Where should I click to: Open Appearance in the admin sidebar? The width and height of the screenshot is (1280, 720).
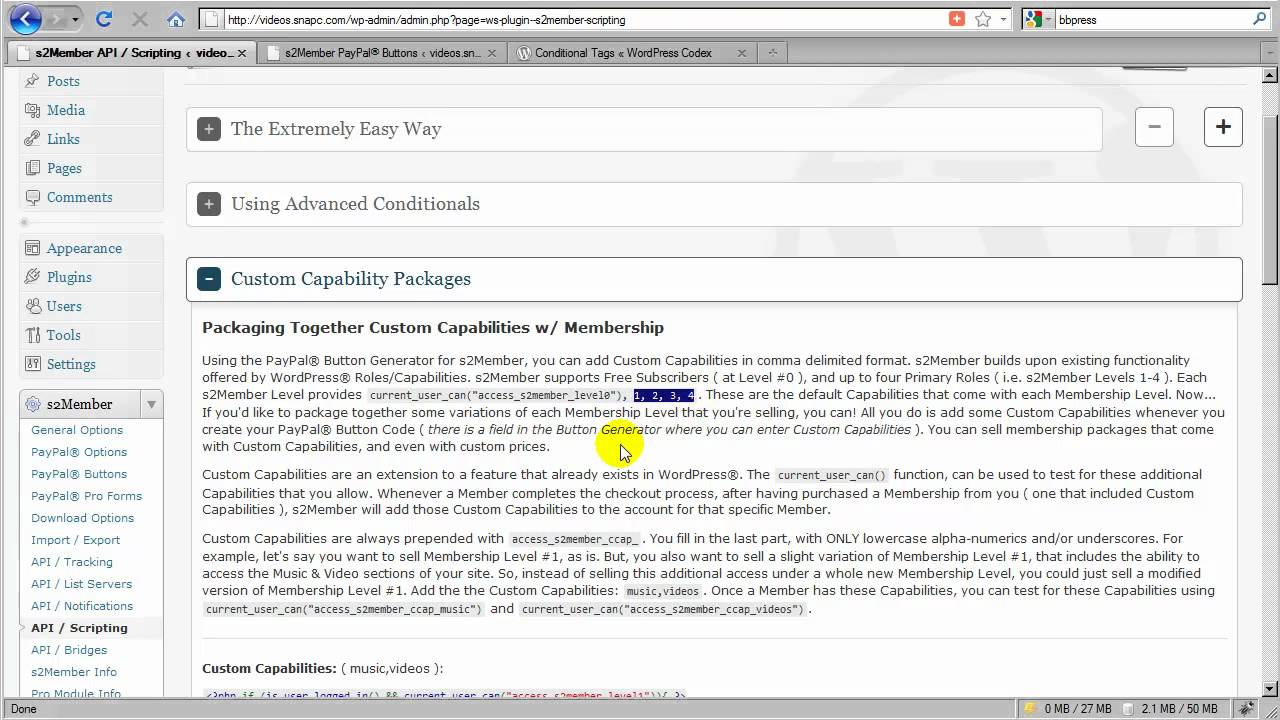[84, 248]
